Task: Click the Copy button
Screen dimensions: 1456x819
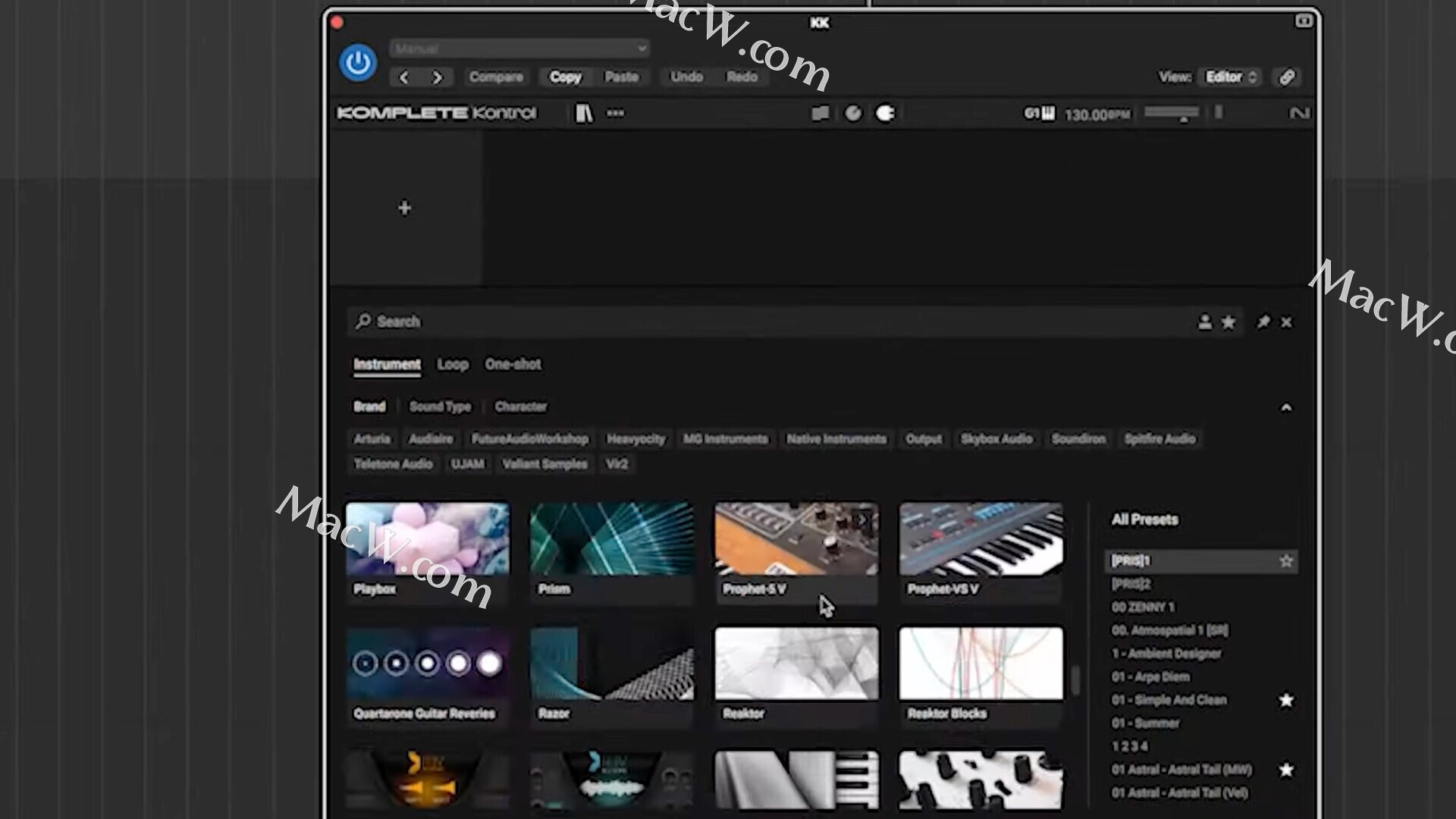Action: (x=565, y=77)
